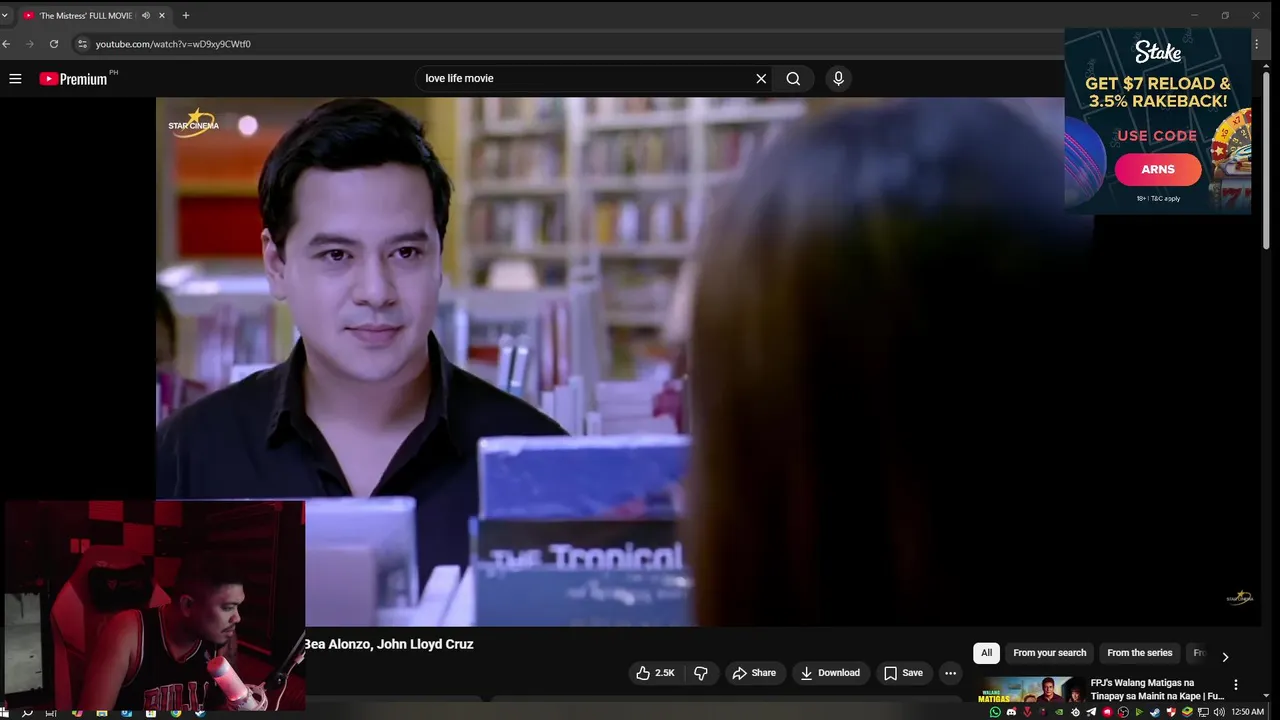Focus the address bar URL youtube.com/watch
The width and height of the screenshot is (1280, 720).
point(173,44)
